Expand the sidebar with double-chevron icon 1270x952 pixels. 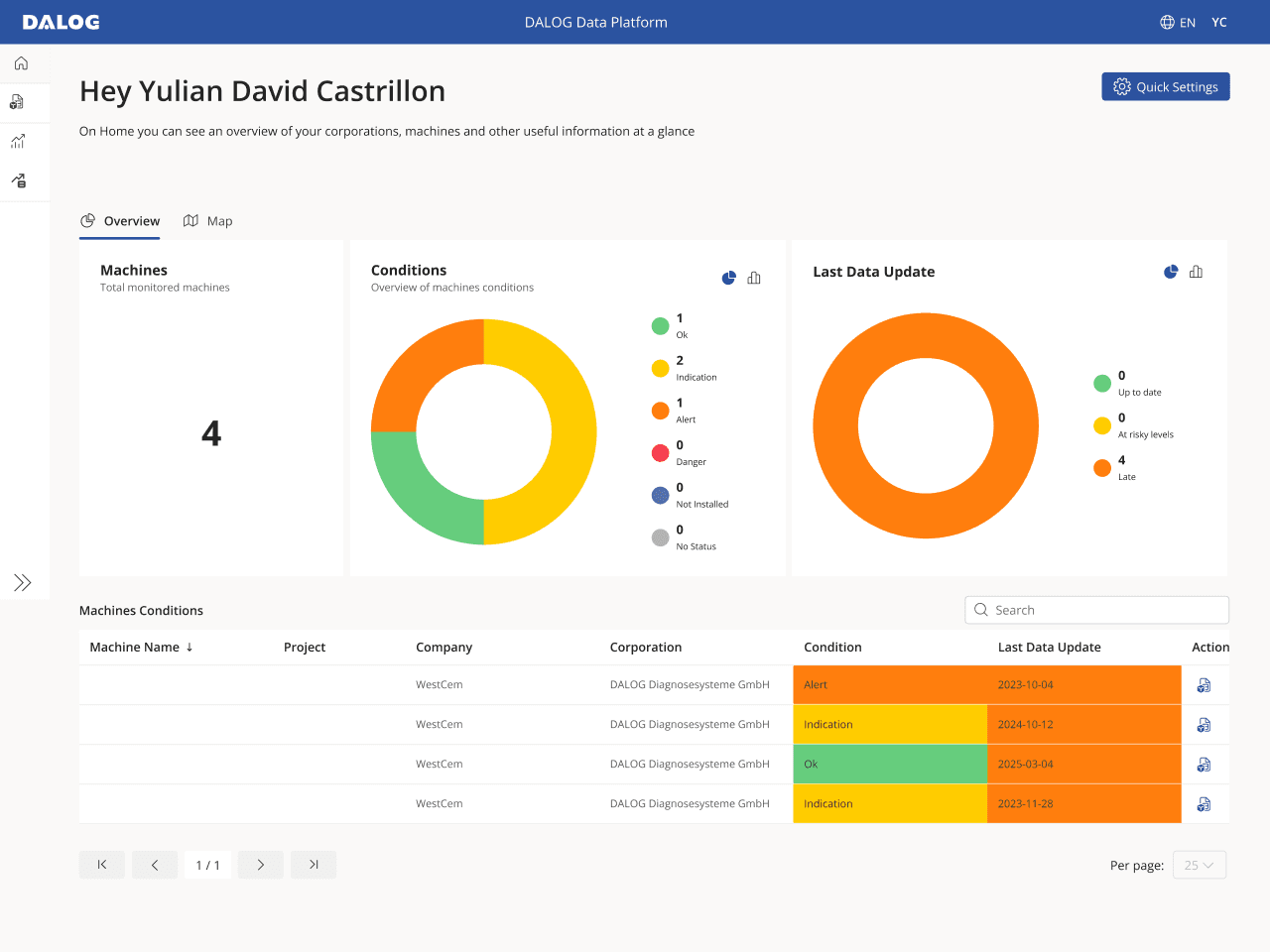[23, 582]
